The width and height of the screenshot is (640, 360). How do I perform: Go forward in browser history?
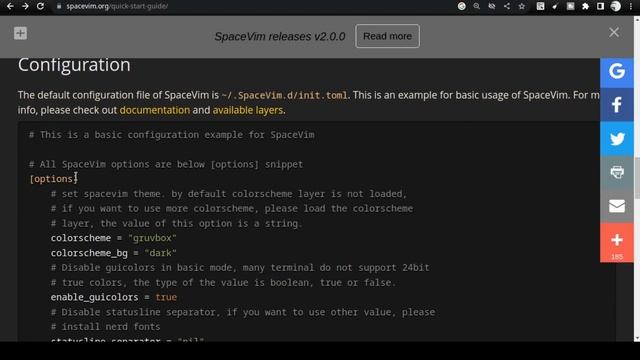[x=25, y=6]
